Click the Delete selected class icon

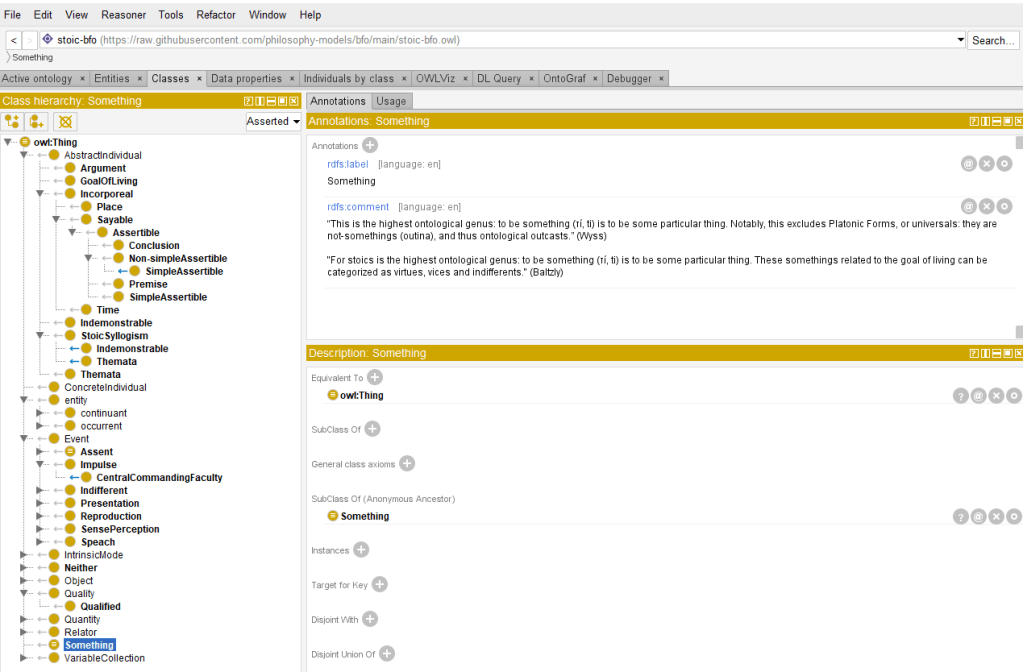[64, 121]
